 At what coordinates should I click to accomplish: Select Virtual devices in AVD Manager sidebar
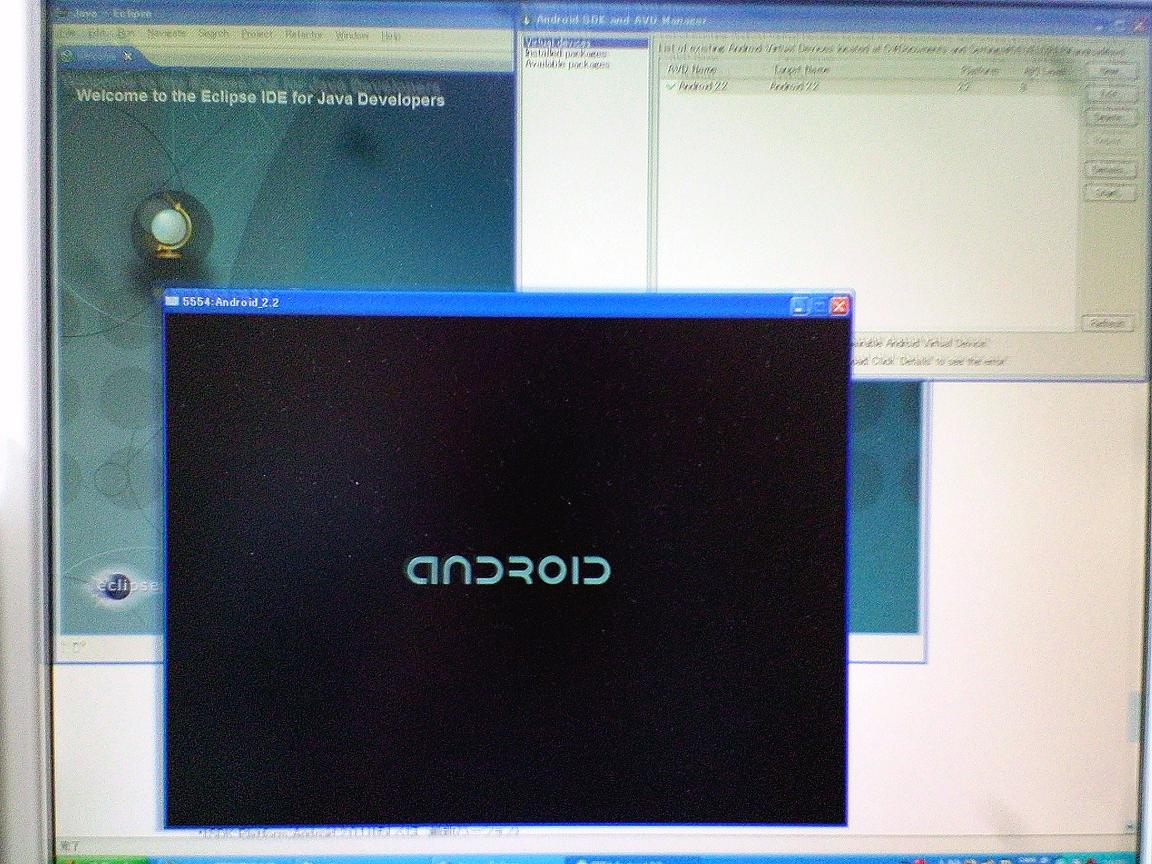click(586, 43)
